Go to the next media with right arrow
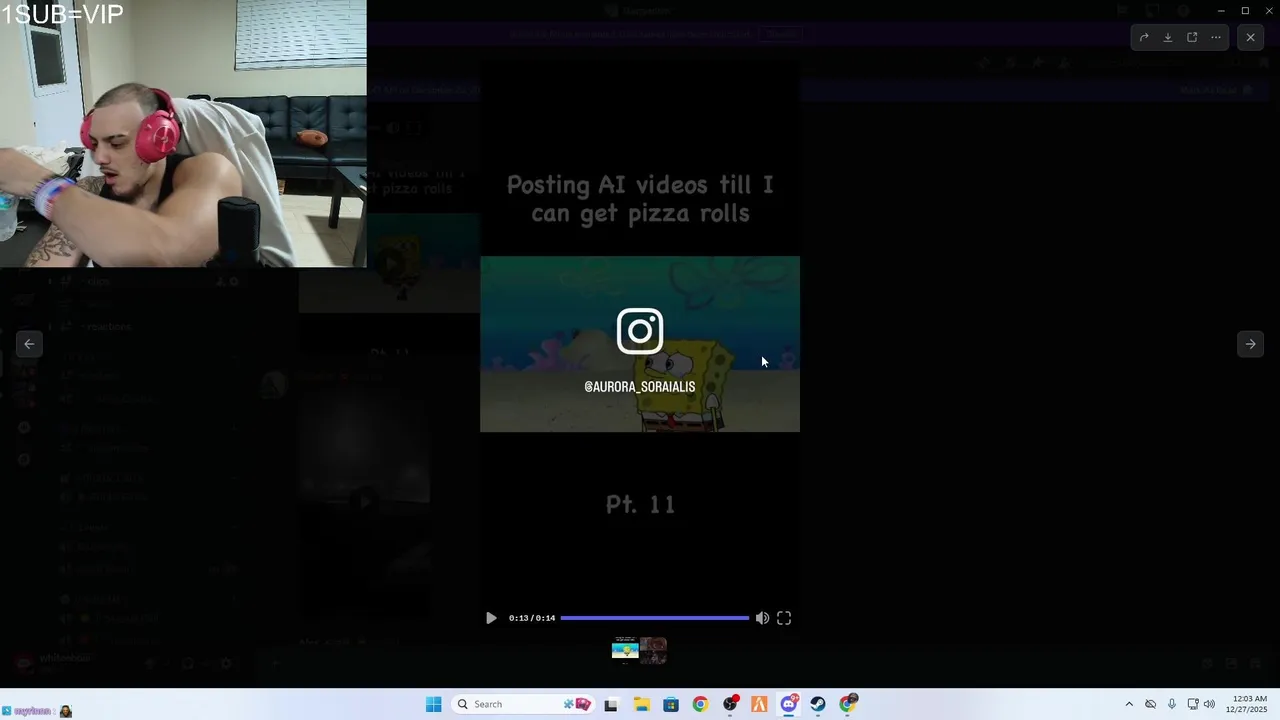Image resolution: width=1280 pixels, height=720 pixels. click(1250, 344)
